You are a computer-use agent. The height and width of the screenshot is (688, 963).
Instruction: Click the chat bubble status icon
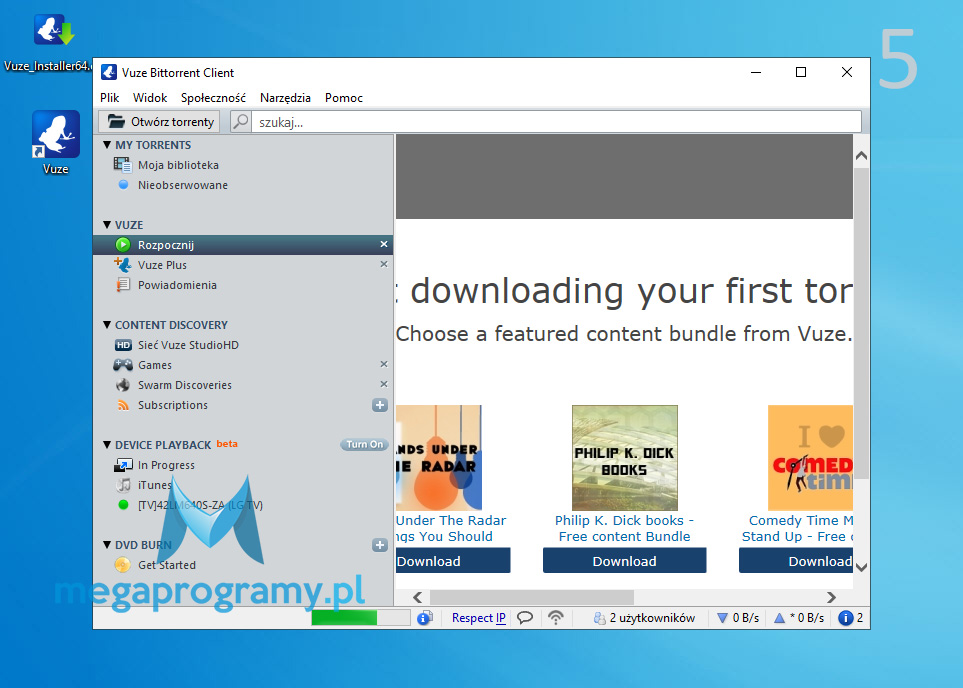coord(524,618)
